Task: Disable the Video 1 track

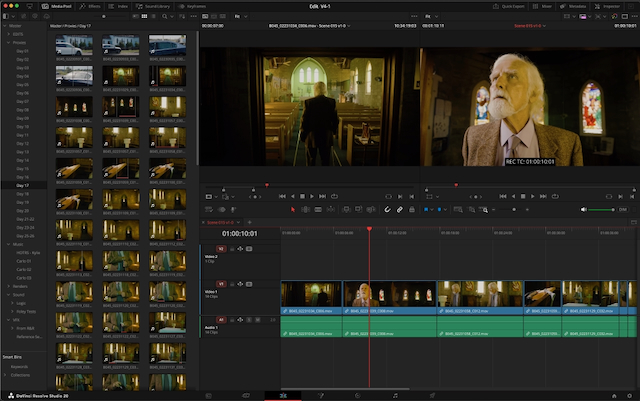Action: click(x=249, y=284)
